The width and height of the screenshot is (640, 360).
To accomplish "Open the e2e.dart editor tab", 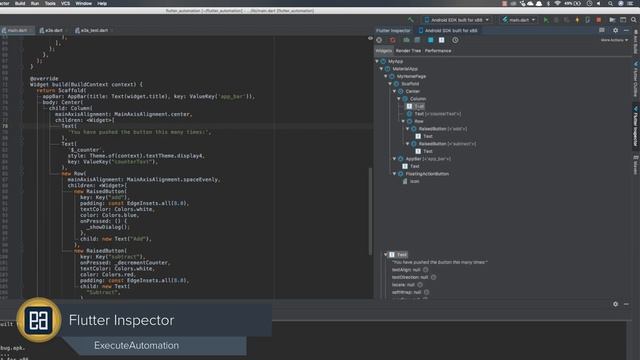I will pyautogui.click(x=52, y=30).
